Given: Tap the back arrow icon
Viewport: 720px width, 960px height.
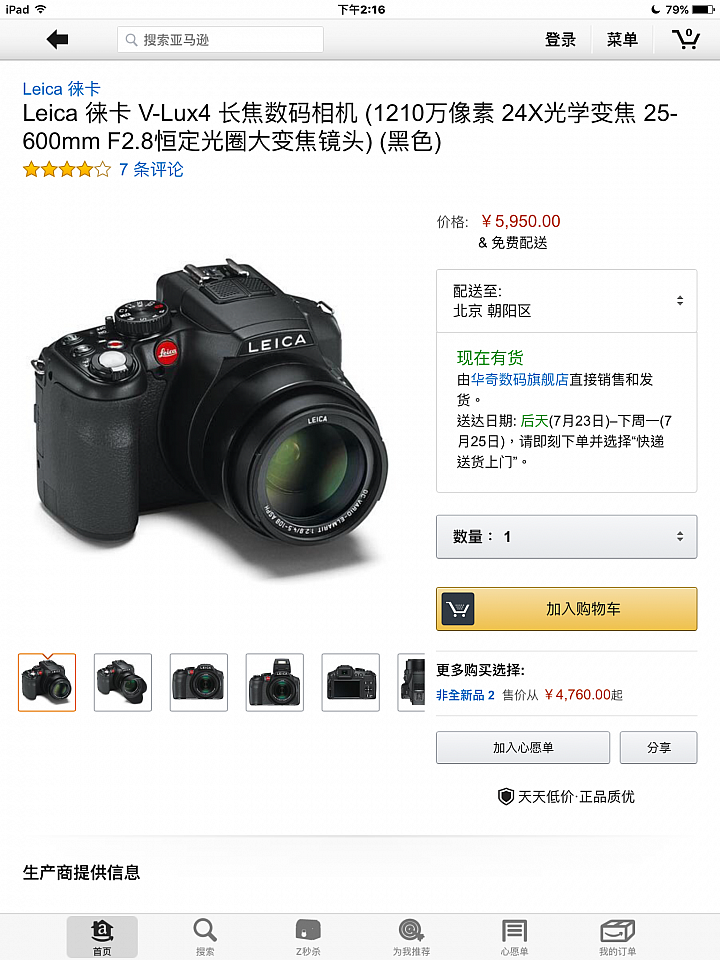Looking at the screenshot, I should 57,40.
